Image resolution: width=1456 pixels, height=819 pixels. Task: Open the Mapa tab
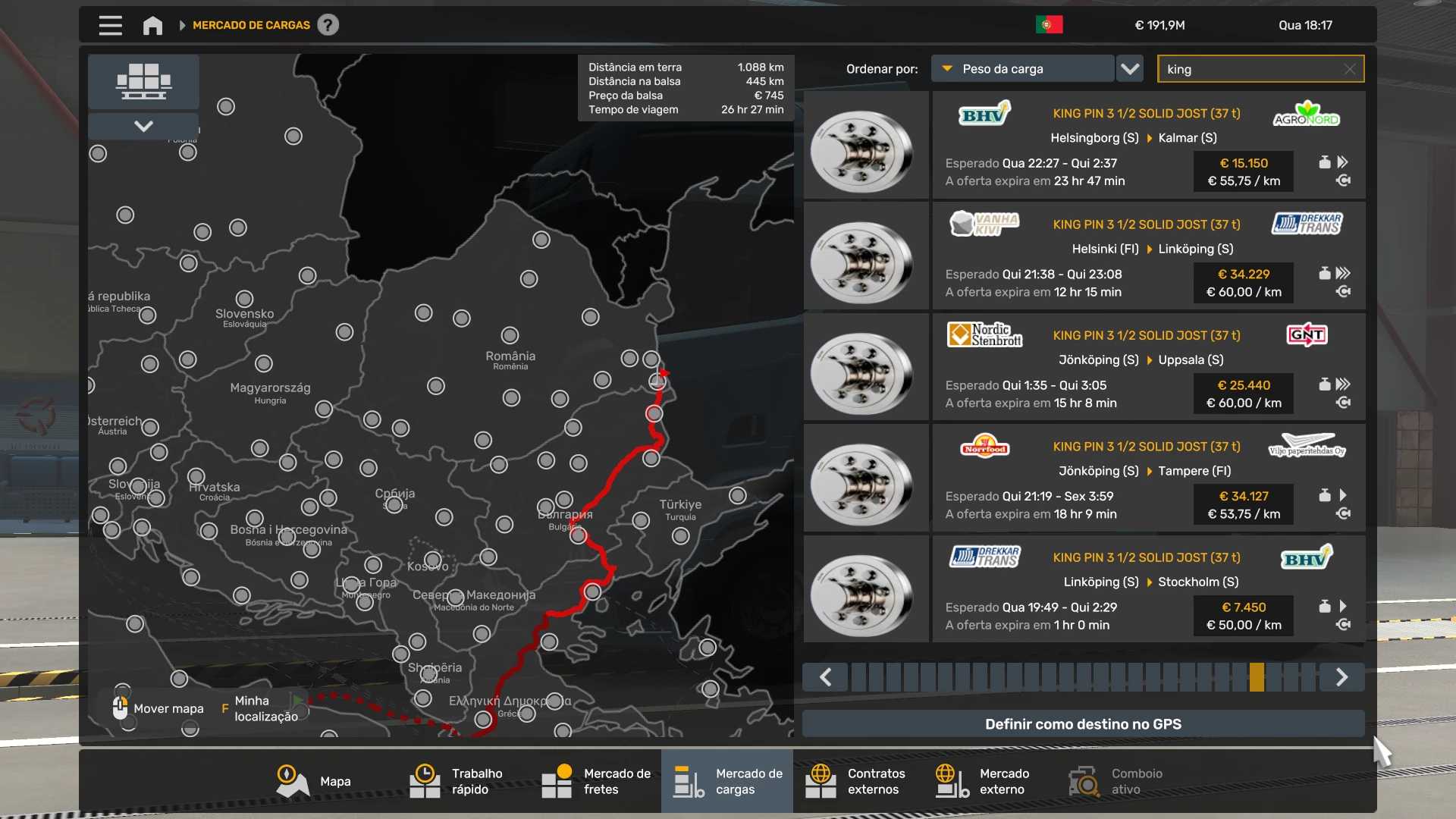click(313, 781)
